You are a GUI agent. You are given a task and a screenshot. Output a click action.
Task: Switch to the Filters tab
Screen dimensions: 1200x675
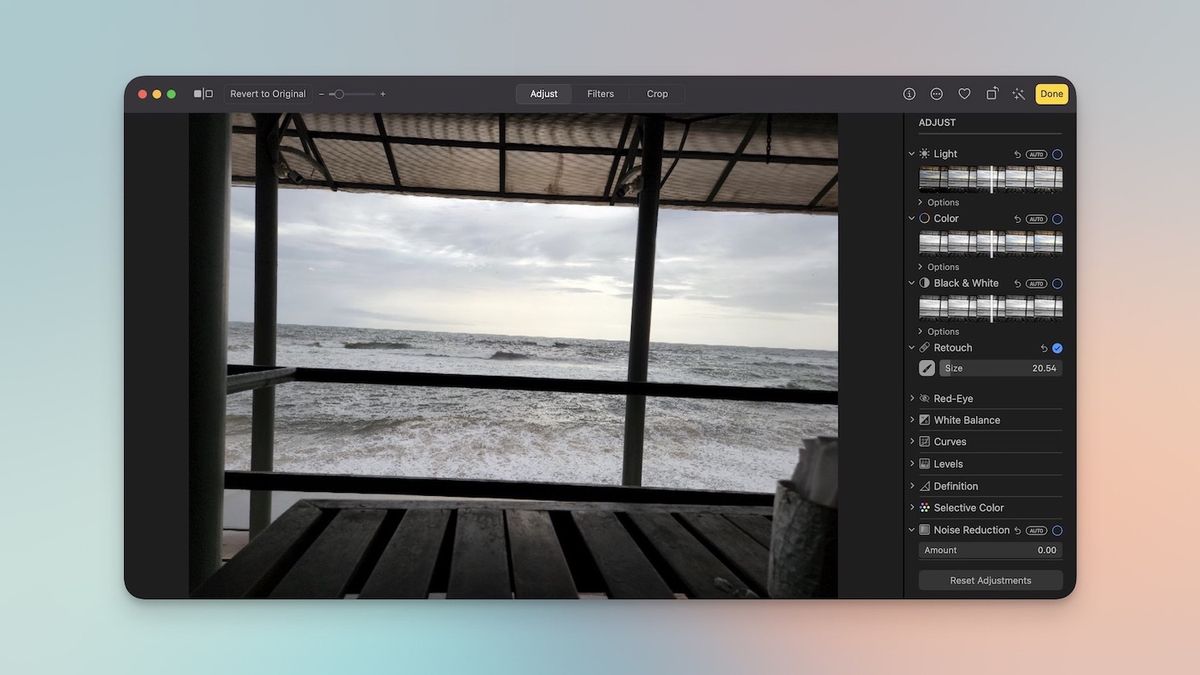point(600,93)
